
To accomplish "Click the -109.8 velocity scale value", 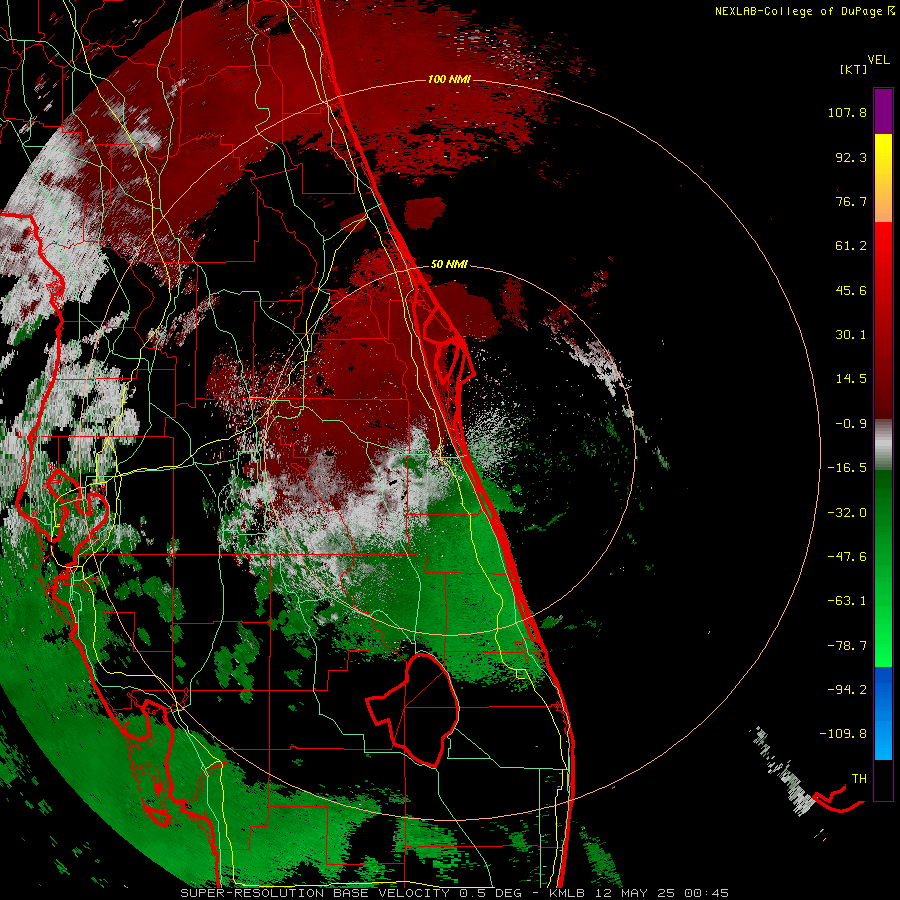I will click(x=843, y=734).
